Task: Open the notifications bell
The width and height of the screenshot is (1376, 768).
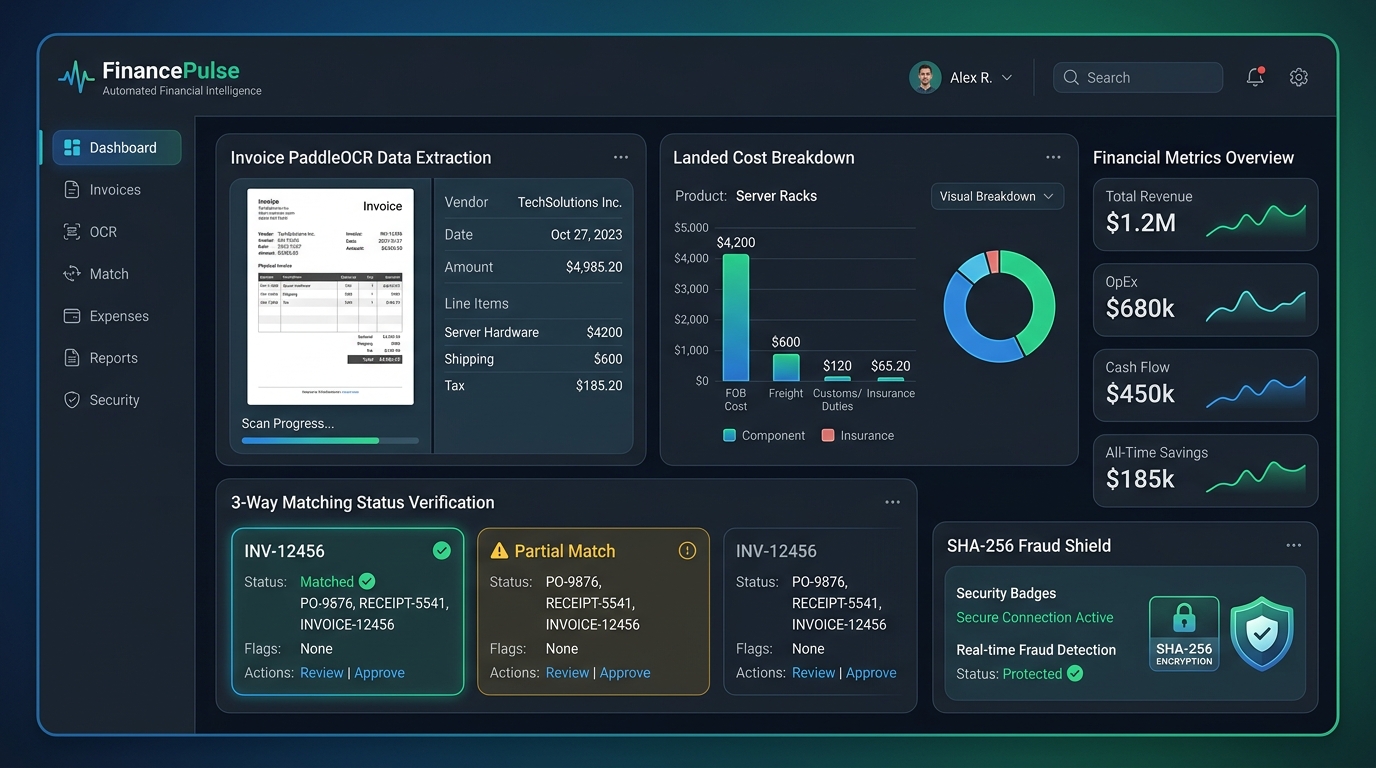Action: [1255, 77]
